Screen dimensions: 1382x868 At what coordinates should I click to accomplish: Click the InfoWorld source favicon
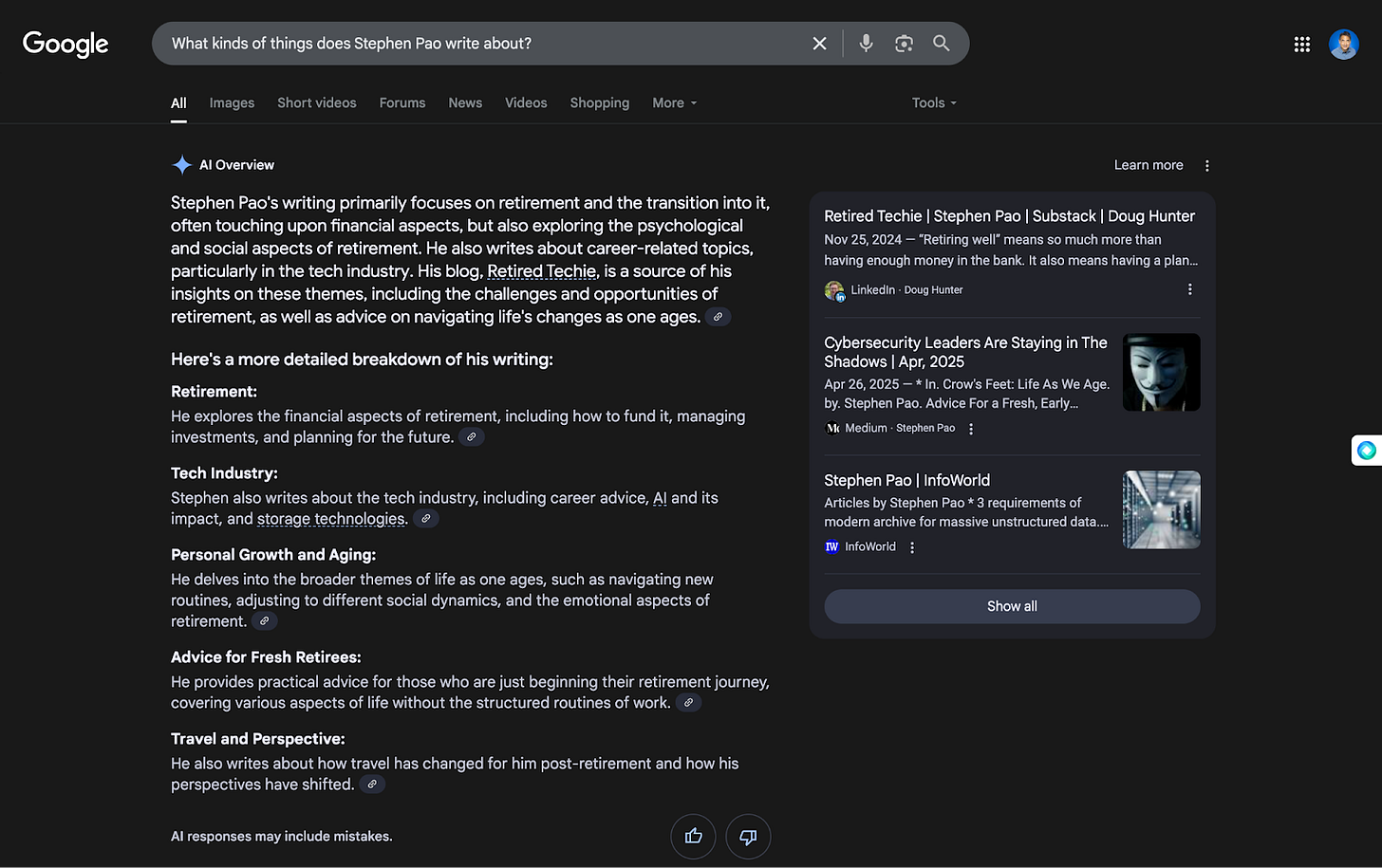point(832,547)
